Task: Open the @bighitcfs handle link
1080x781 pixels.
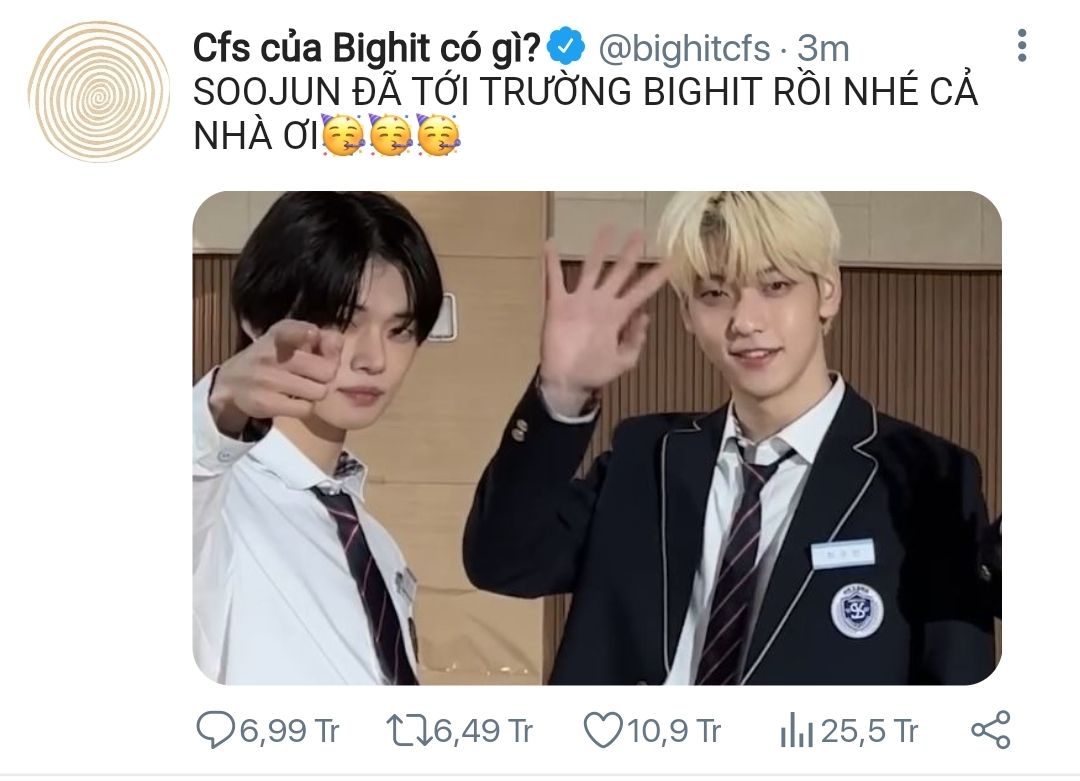Action: click(x=684, y=48)
